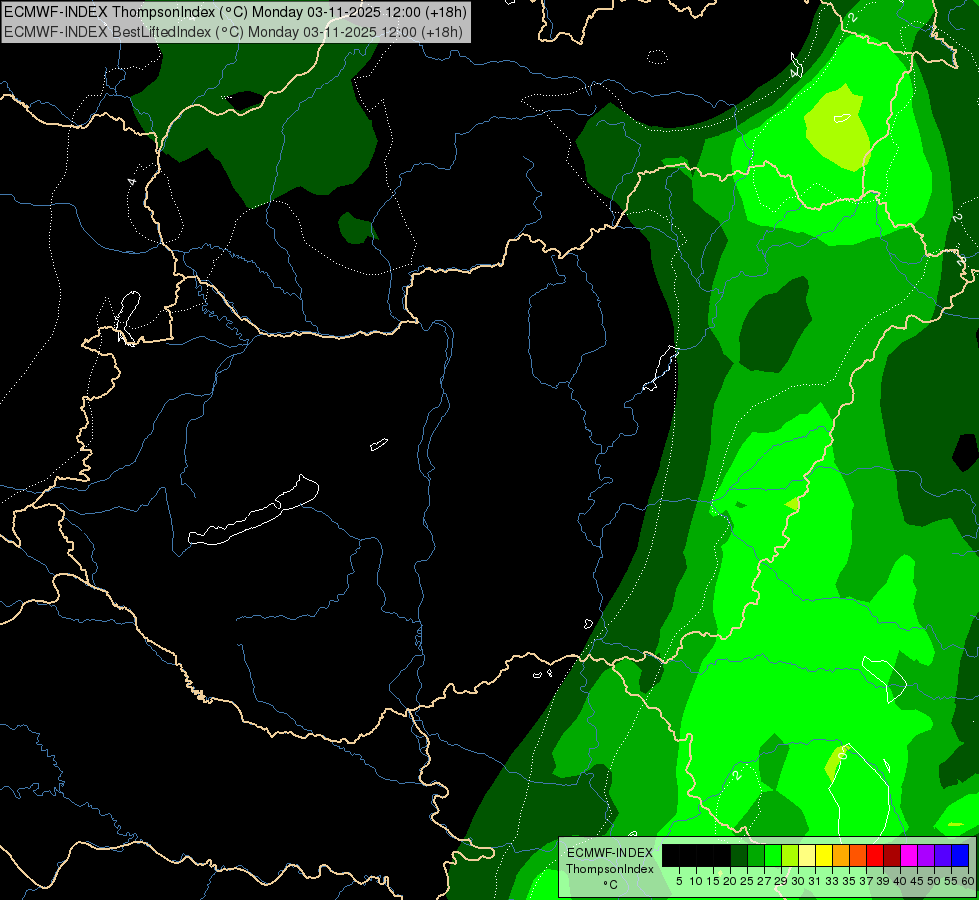Click the °C unit label in legend
Image resolution: width=979 pixels, height=900 pixels.
(610, 885)
